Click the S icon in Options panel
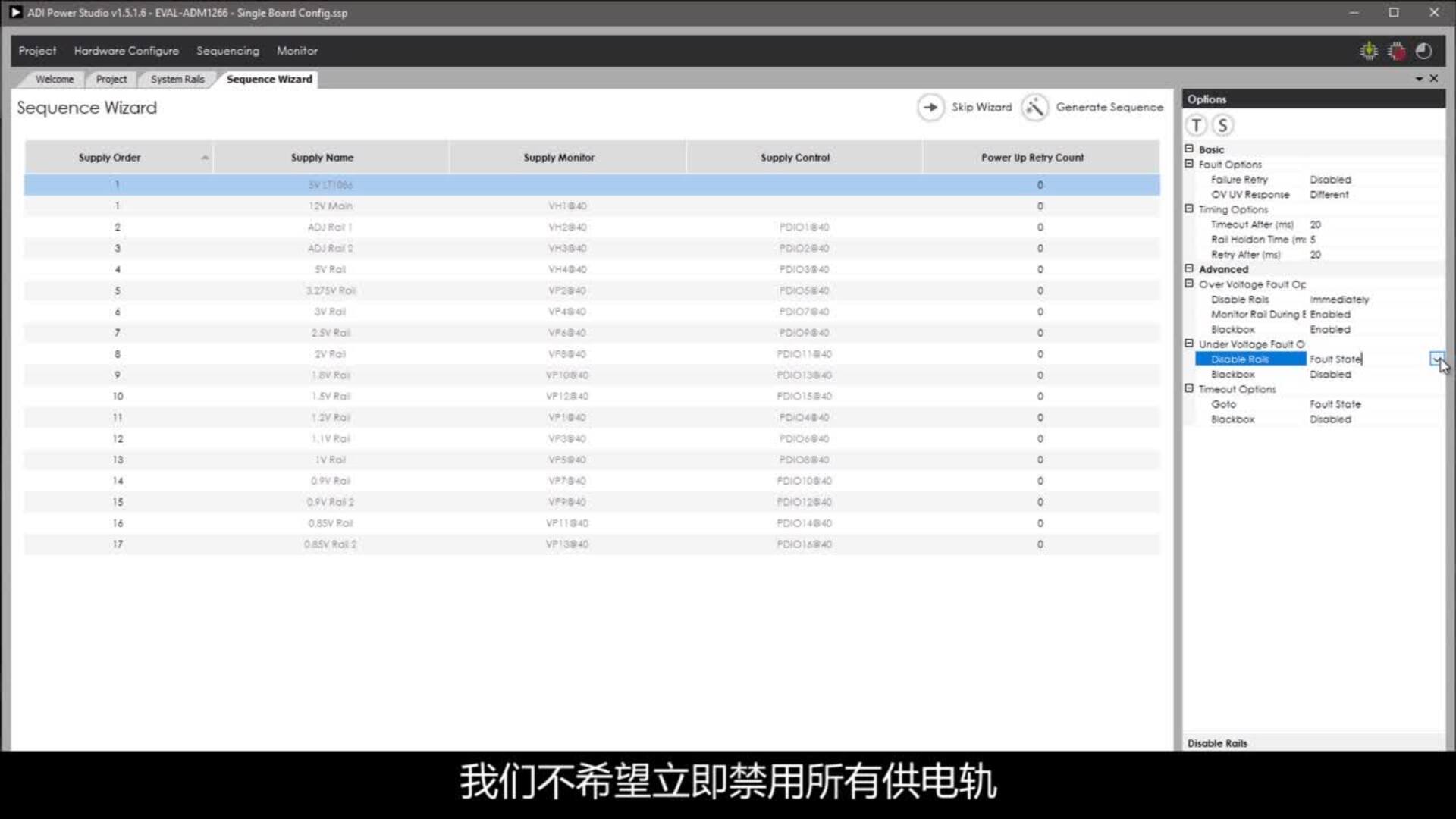The image size is (1456, 819). pyautogui.click(x=1223, y=124)
